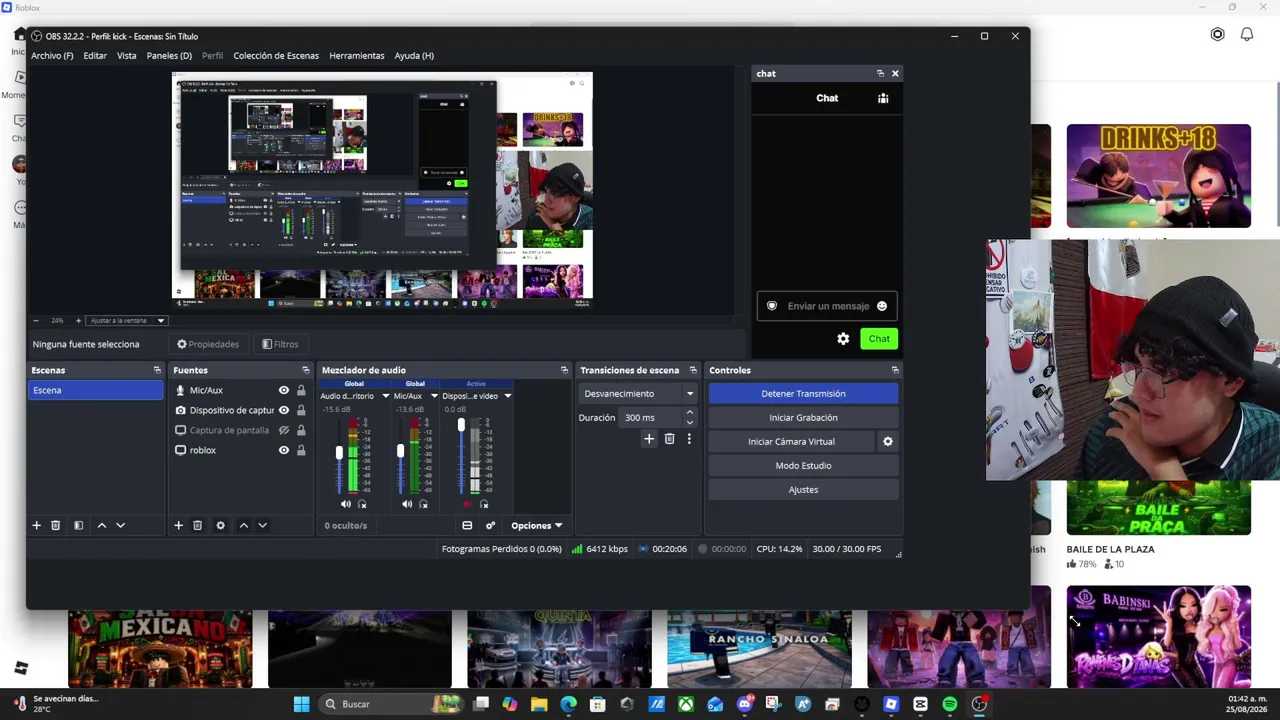This screenshot has width=1280, height=720.
Task: Click Detener Transmisión button
Action: [803, 394]
